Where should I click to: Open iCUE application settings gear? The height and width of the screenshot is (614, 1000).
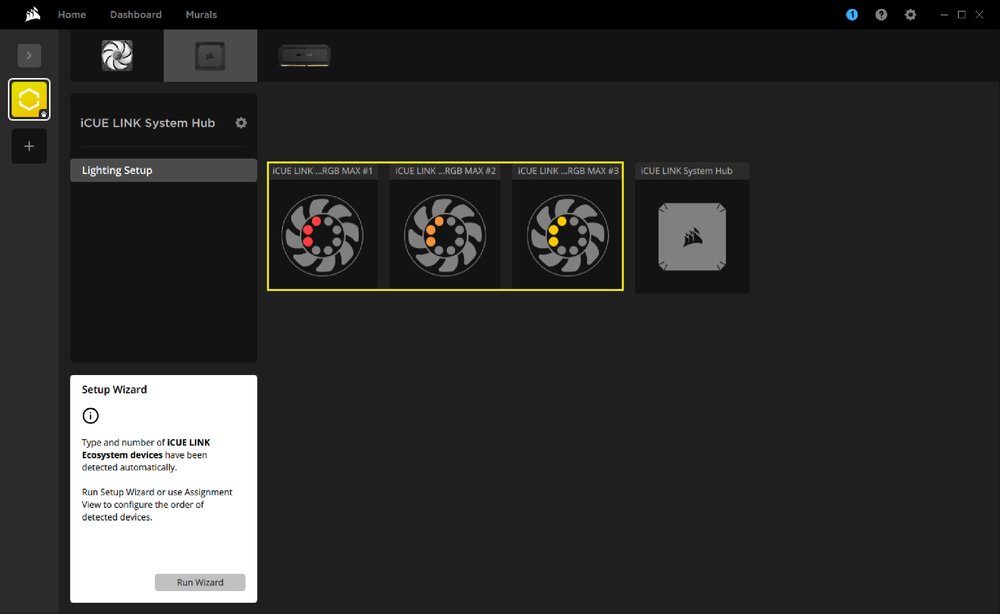[x=910, y=14]
